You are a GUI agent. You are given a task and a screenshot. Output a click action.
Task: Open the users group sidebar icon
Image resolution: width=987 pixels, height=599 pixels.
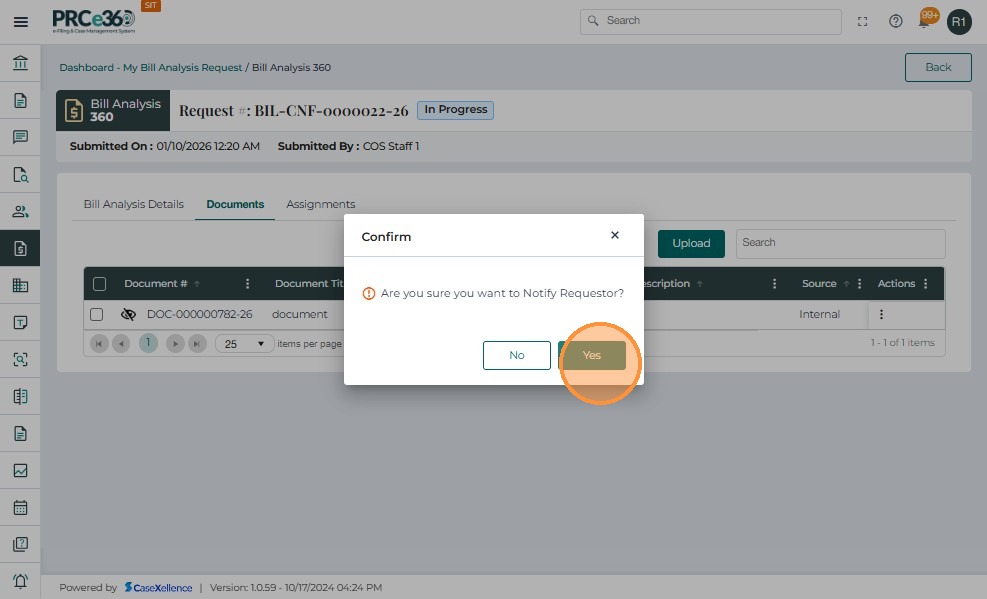20,211
